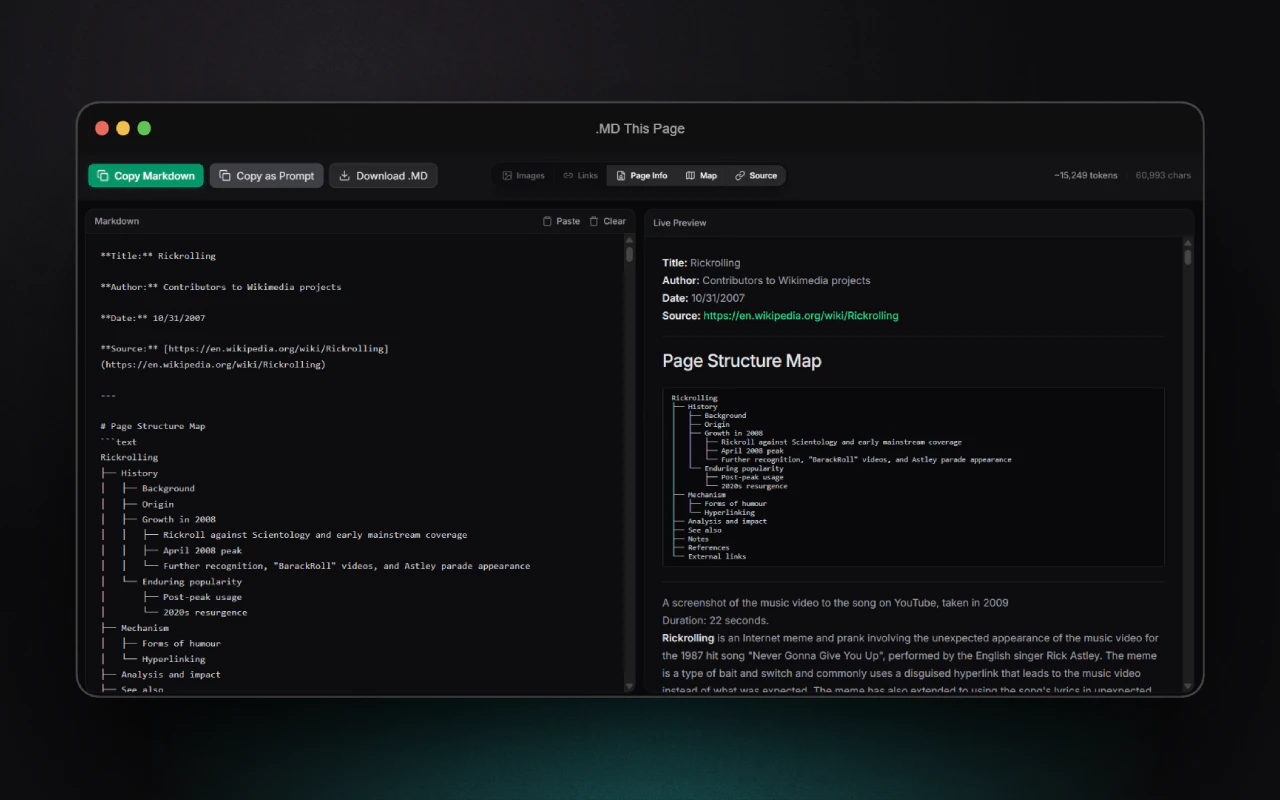This screenshot has height=800, width=1280.
Task: Click the Paste clipboard icon
Action: tap(547, 221)
